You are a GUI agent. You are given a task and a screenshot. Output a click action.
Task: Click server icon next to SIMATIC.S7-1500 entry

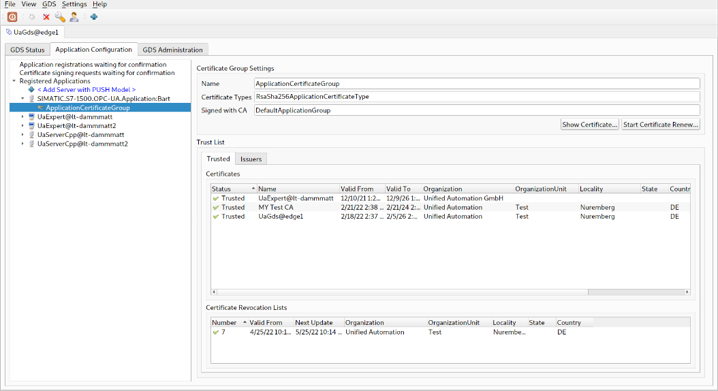click(32, 98)
